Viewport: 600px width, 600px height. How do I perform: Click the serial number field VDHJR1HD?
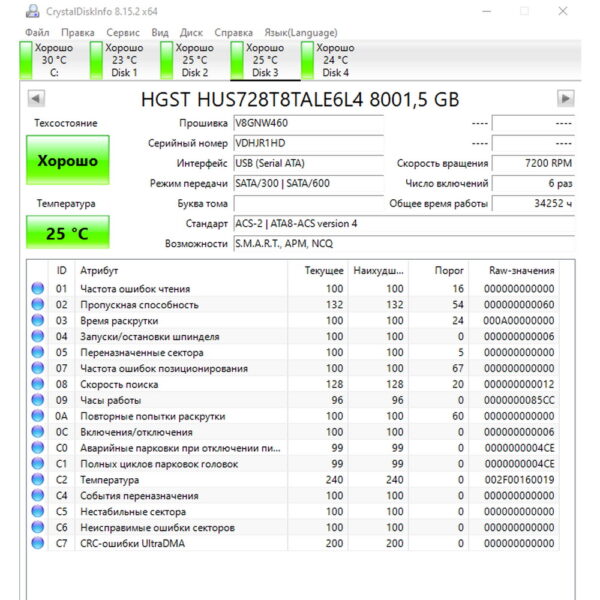click(308, 143)
